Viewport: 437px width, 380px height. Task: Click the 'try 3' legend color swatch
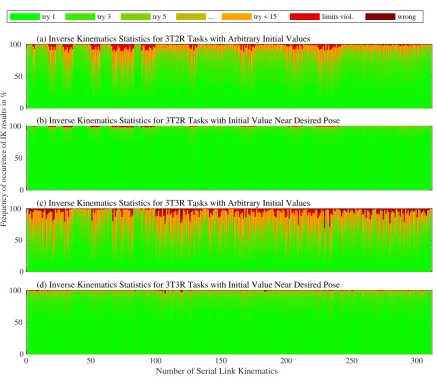[x=80, y=16]
